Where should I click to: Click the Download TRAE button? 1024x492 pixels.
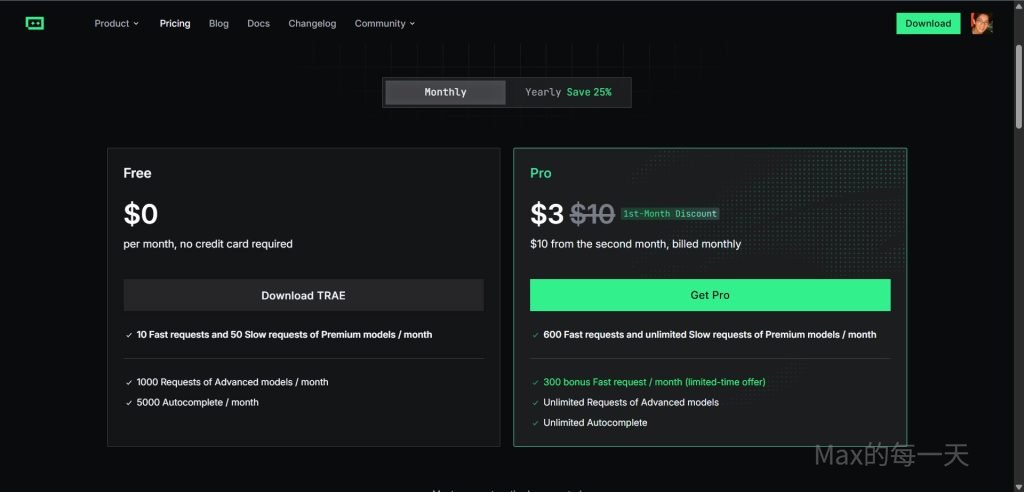[303, 295]
